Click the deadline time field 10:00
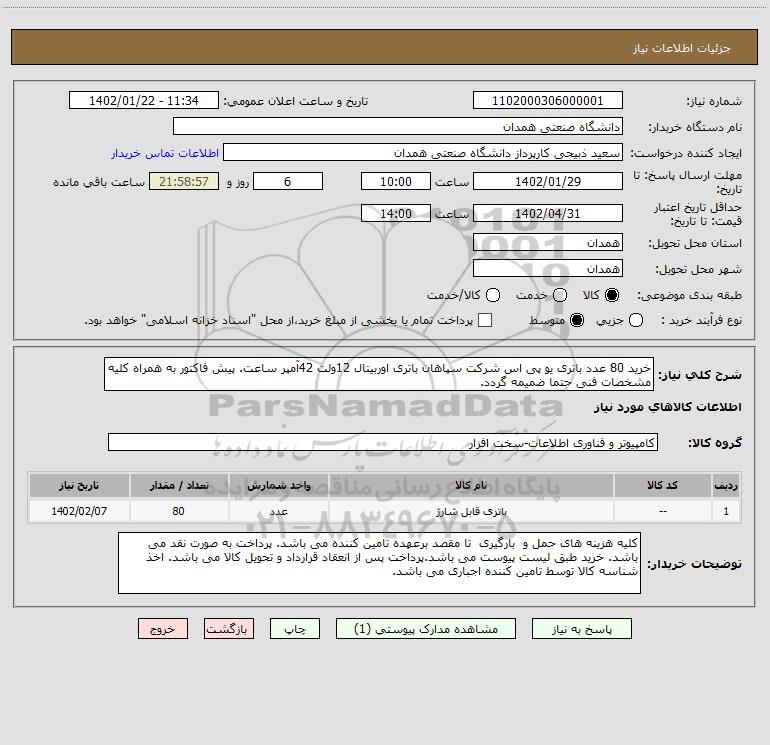770x745 pixels. (396, 181)
